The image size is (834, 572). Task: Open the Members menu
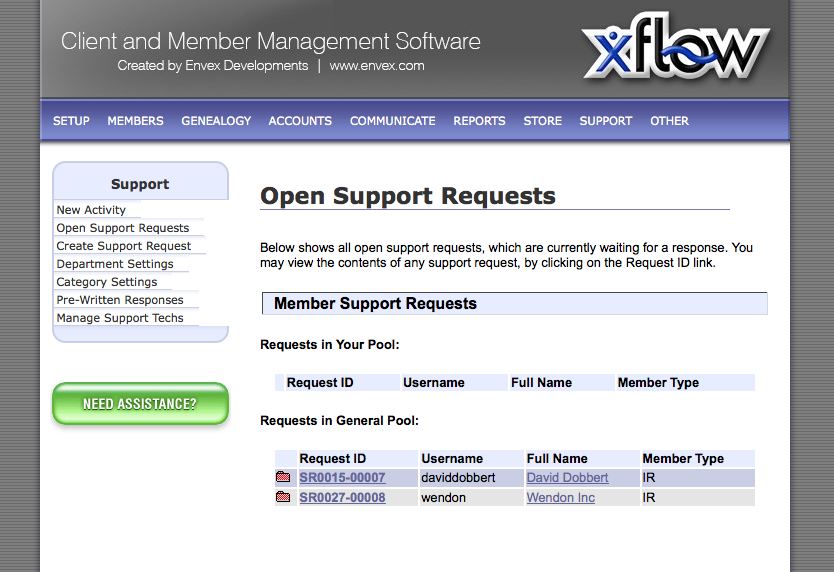pyautogui.click(x=135, y=121)
